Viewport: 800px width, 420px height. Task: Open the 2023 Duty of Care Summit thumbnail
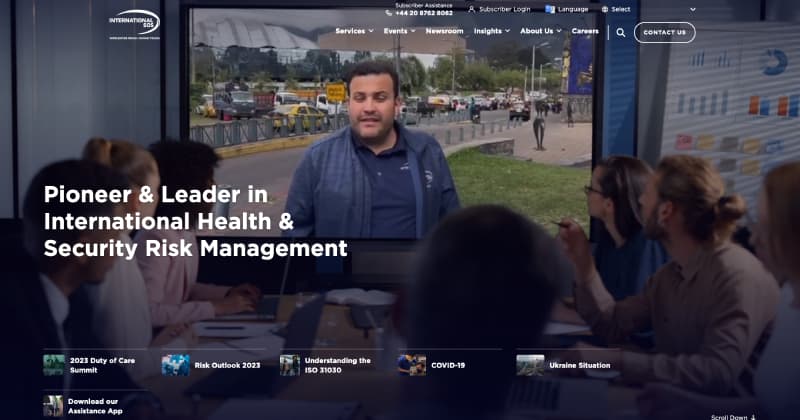coord(54,365)
